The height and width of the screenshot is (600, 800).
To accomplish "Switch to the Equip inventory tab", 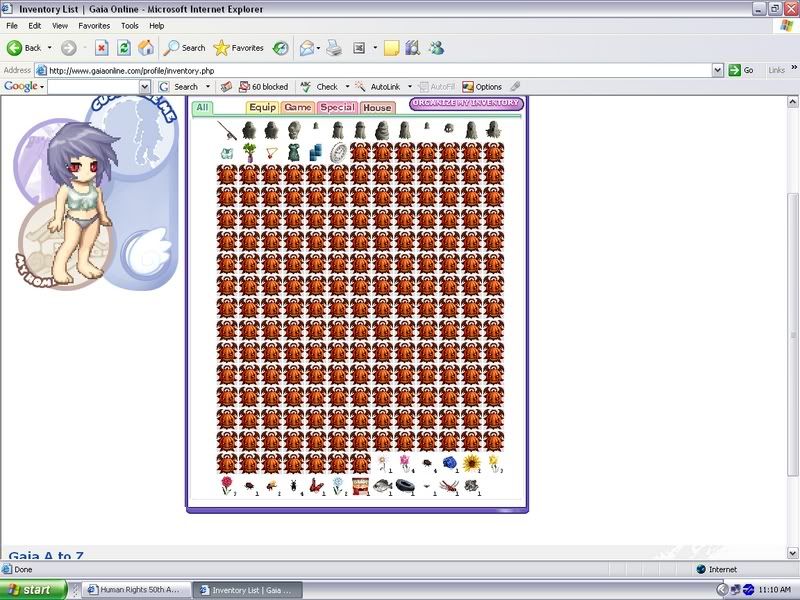I will (262, 107).
